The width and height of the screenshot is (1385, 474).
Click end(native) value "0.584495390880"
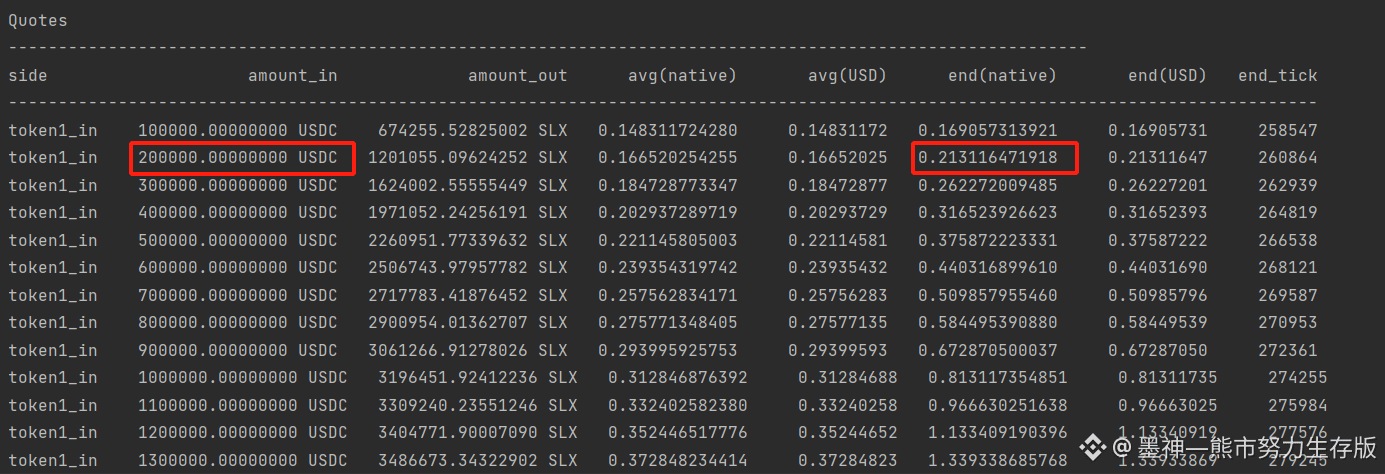click(988, 323)
